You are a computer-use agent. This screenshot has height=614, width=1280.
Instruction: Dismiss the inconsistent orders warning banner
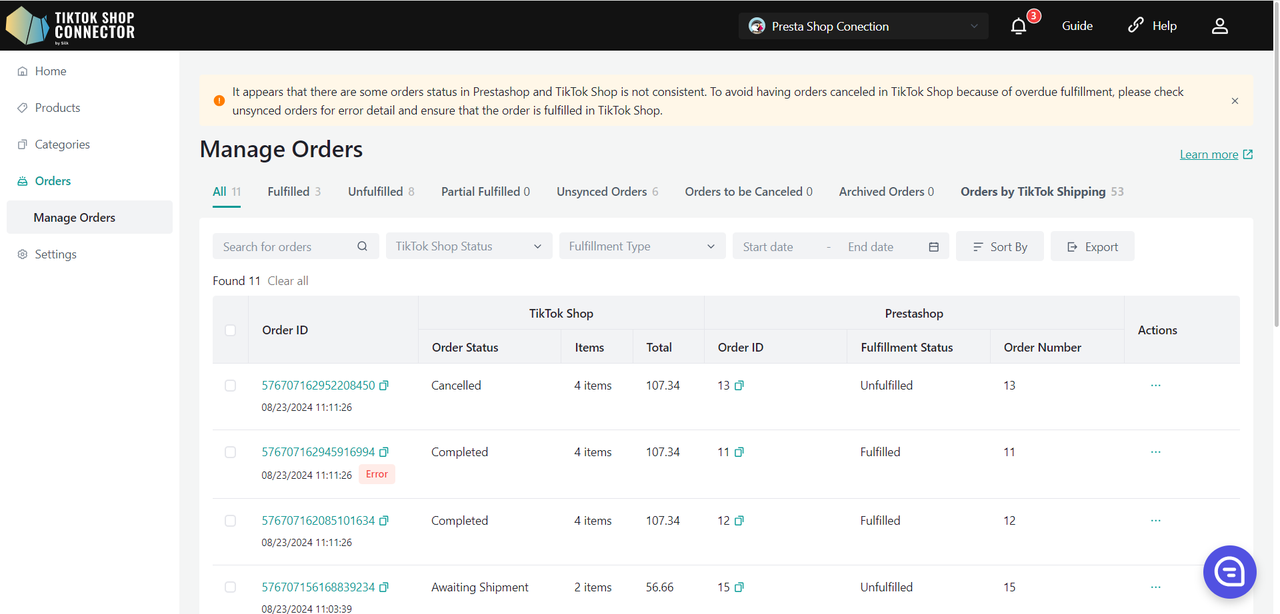[x=1235, y=101]
